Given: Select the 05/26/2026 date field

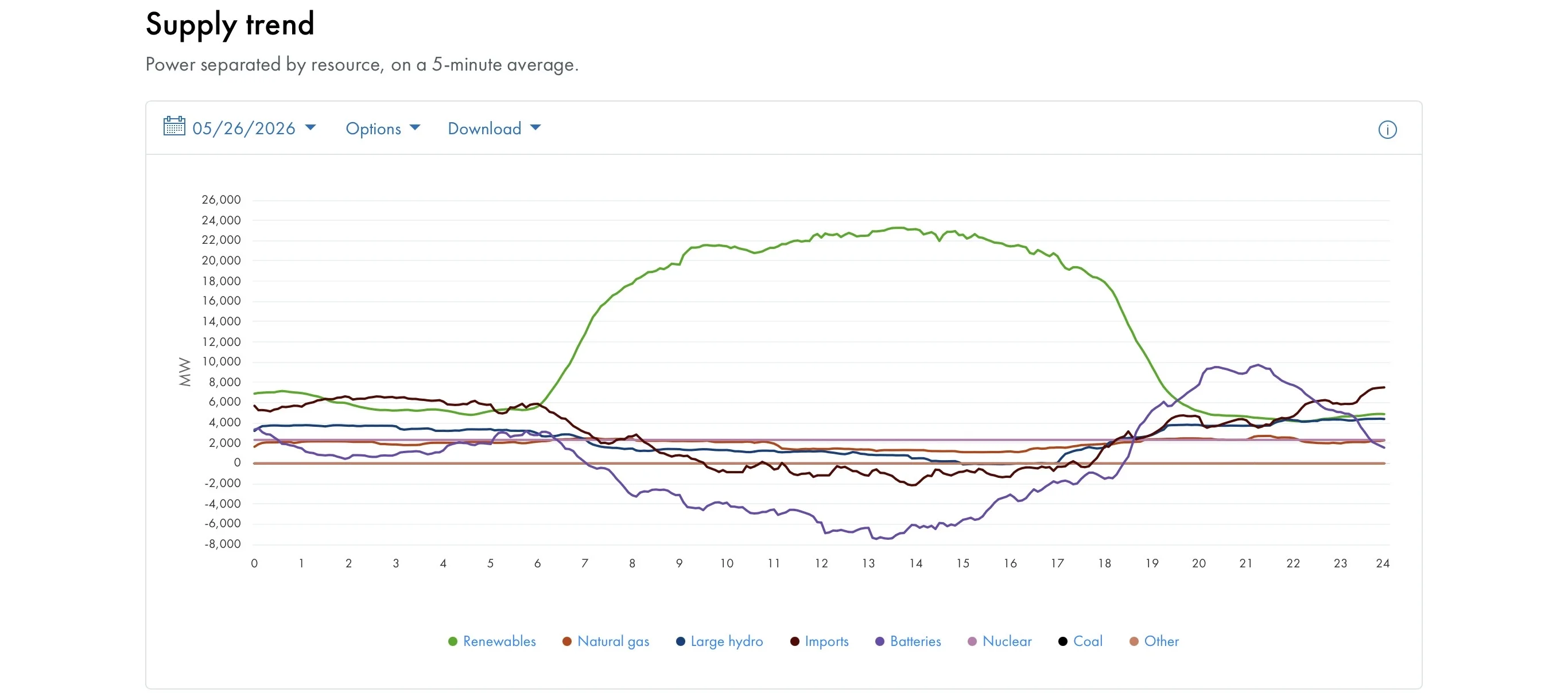Looking at the screenshot, I should point(243,129).
